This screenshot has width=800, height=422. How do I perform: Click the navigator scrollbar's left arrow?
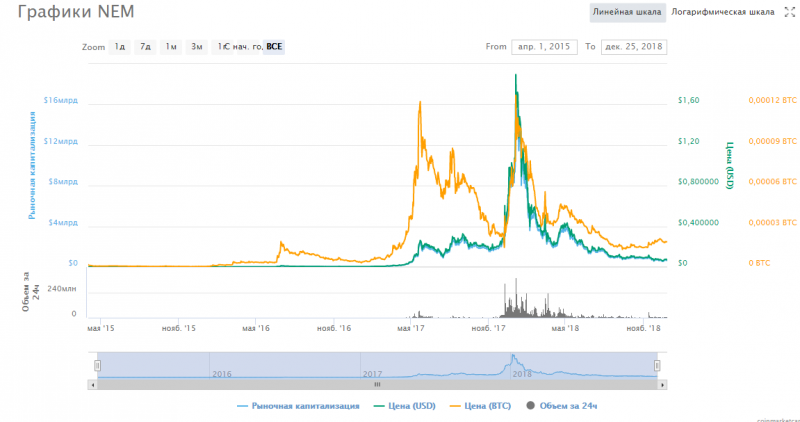(x=92, y=385)
